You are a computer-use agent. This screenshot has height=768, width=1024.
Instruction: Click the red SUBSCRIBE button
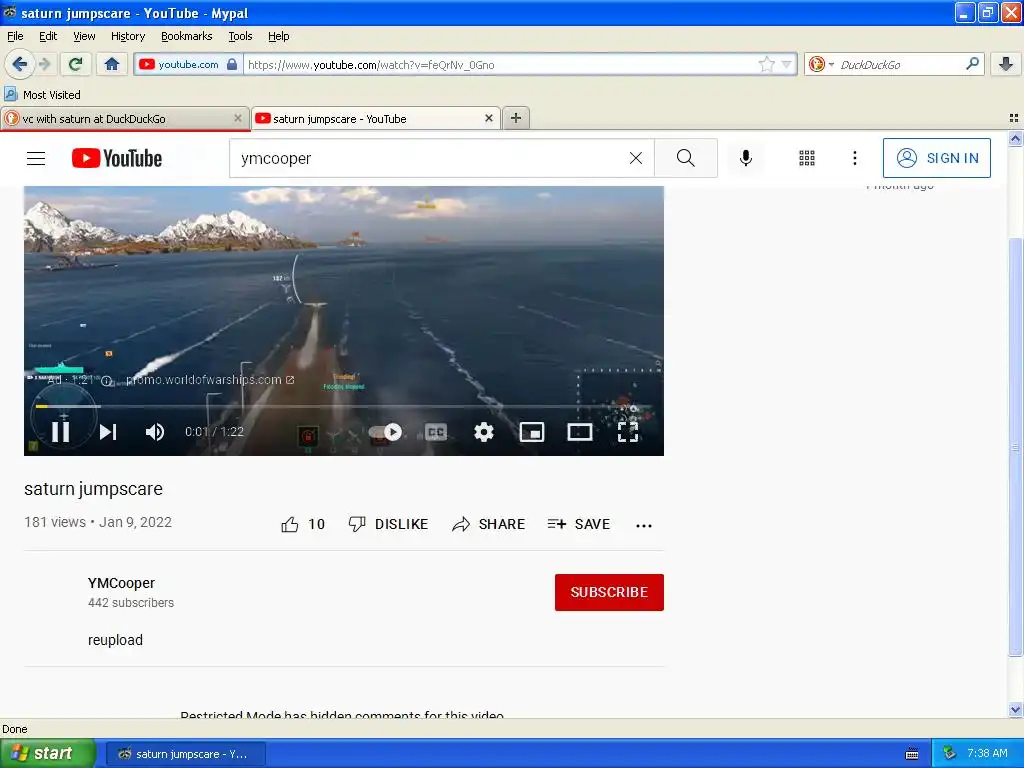tap(609, 592)
